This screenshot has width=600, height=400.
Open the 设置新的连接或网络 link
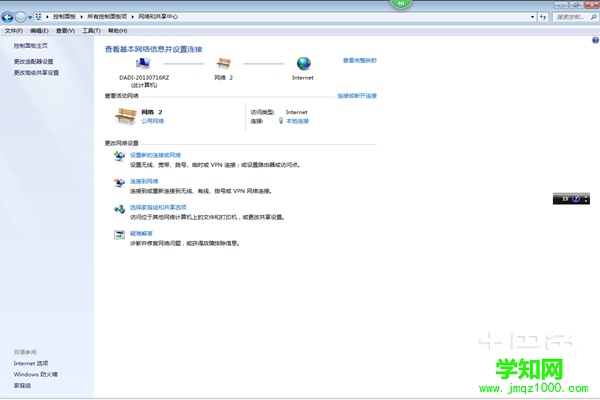155,155
